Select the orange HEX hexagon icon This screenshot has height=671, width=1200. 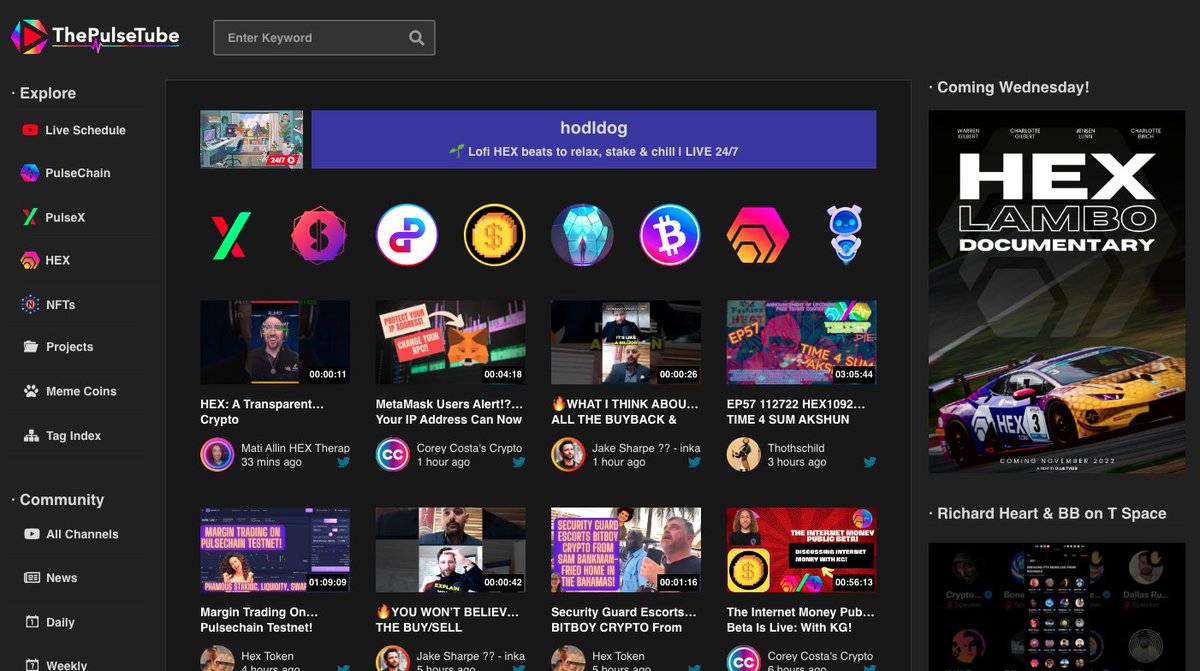coord(758,235)
